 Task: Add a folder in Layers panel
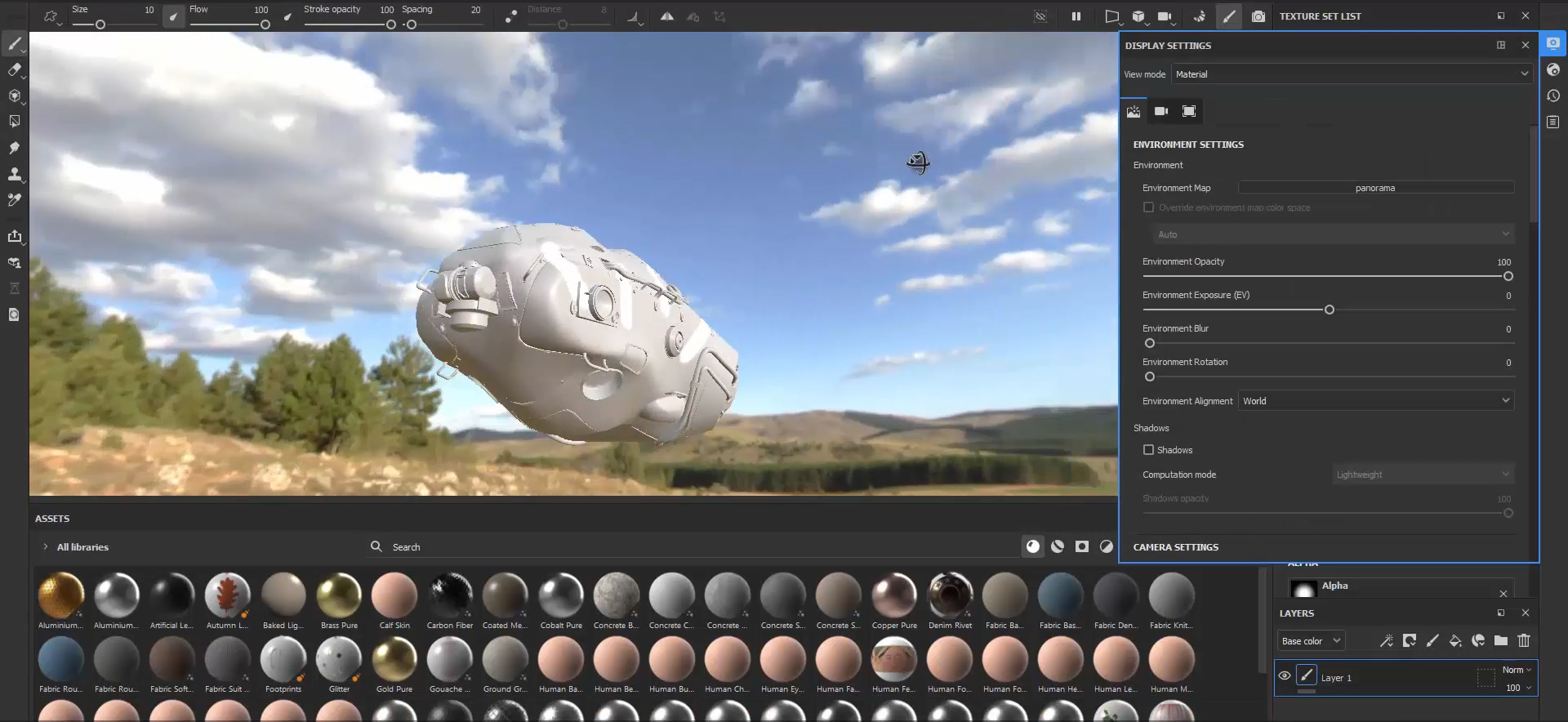(x=1501, y=641)
